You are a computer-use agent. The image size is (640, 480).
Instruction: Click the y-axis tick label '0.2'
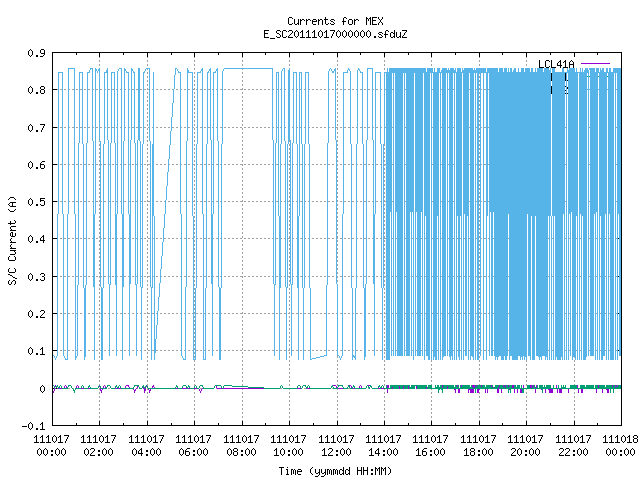coord(36,314)
